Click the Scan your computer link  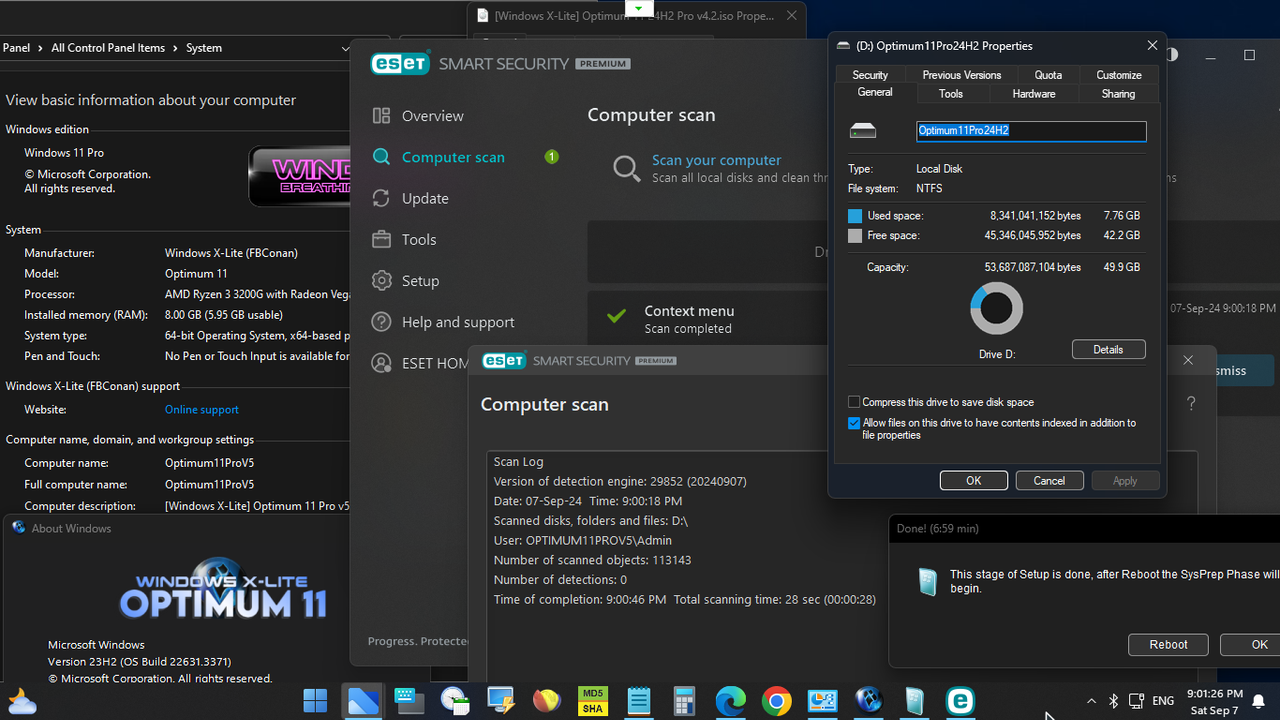click(716, 160)
